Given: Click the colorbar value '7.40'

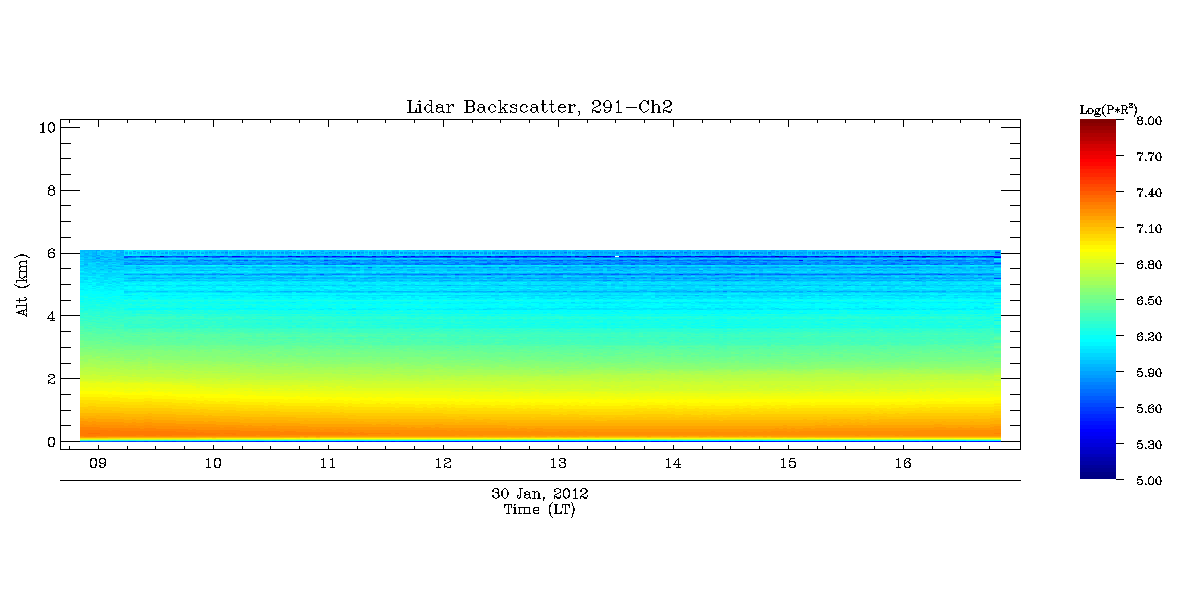Looking at the screenshot, I should click(x=1148, y=193).
